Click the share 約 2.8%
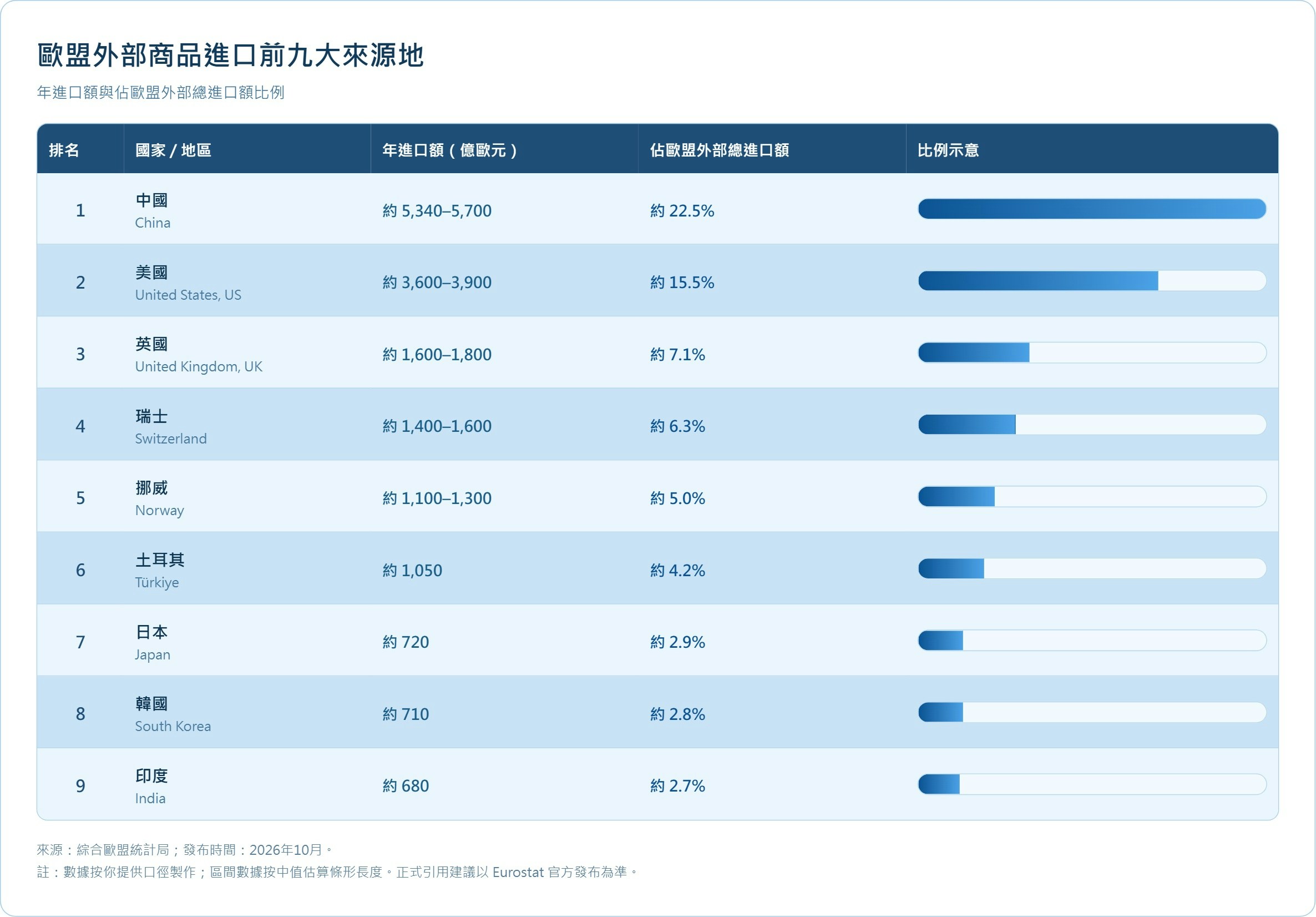Screen dimensions: 1316x917 677,714
